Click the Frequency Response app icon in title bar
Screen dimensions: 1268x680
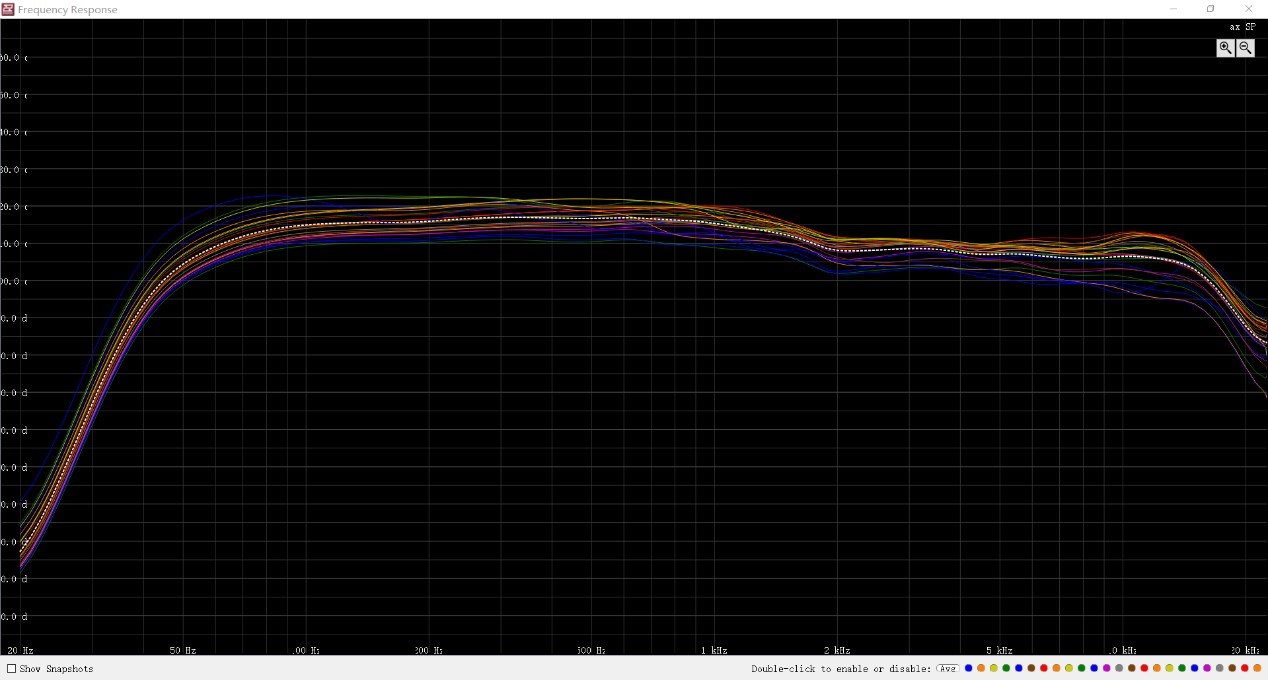8,9
